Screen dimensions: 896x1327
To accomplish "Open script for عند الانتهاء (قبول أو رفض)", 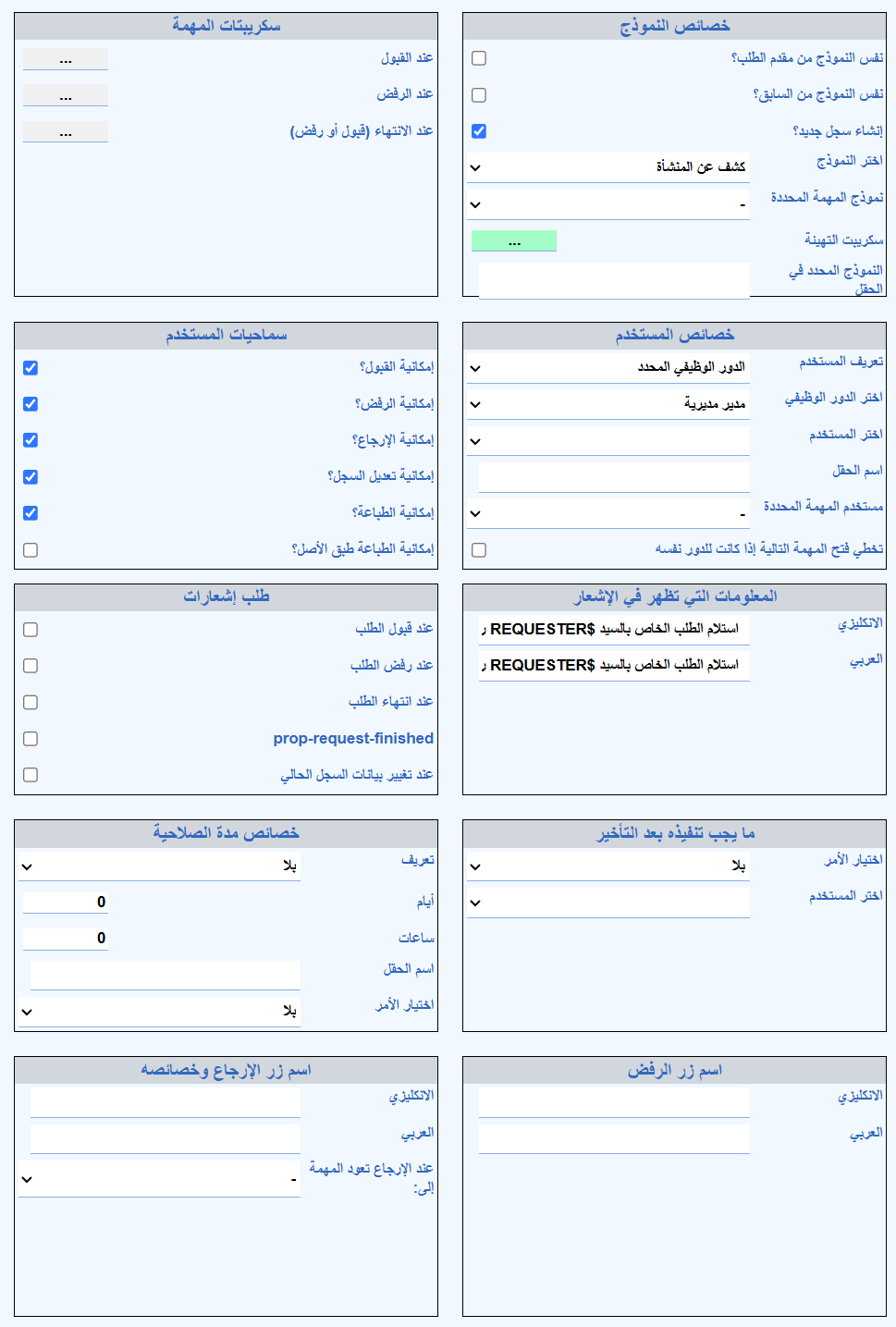I will click(66, 132).
